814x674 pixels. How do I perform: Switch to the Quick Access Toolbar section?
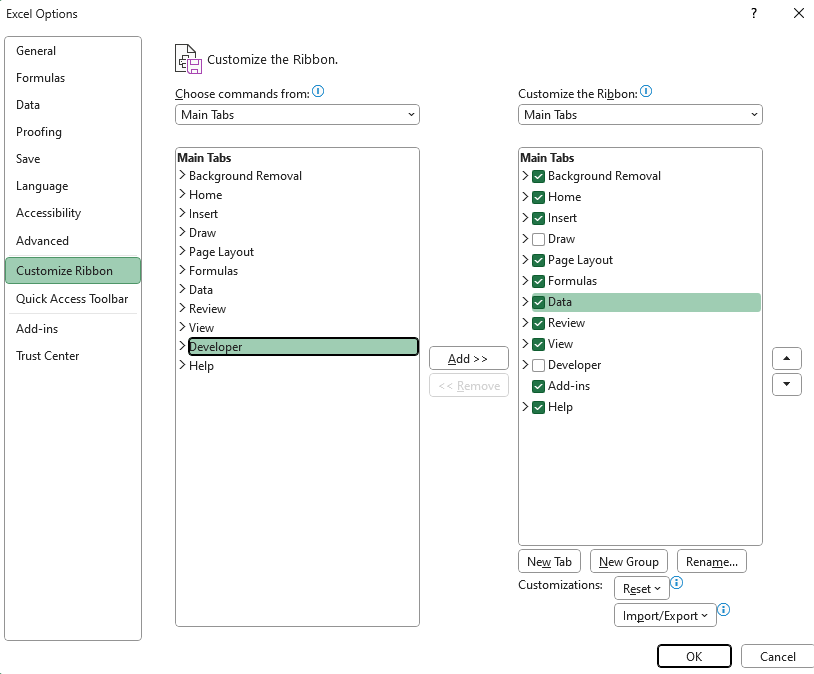[x=73, y=299]
